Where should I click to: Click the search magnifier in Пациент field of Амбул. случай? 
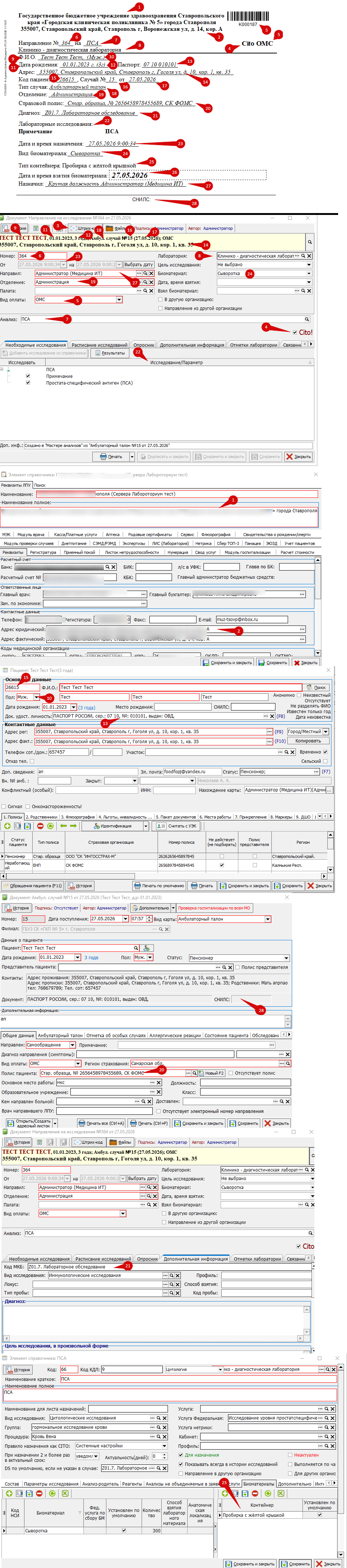coord(136,948)
